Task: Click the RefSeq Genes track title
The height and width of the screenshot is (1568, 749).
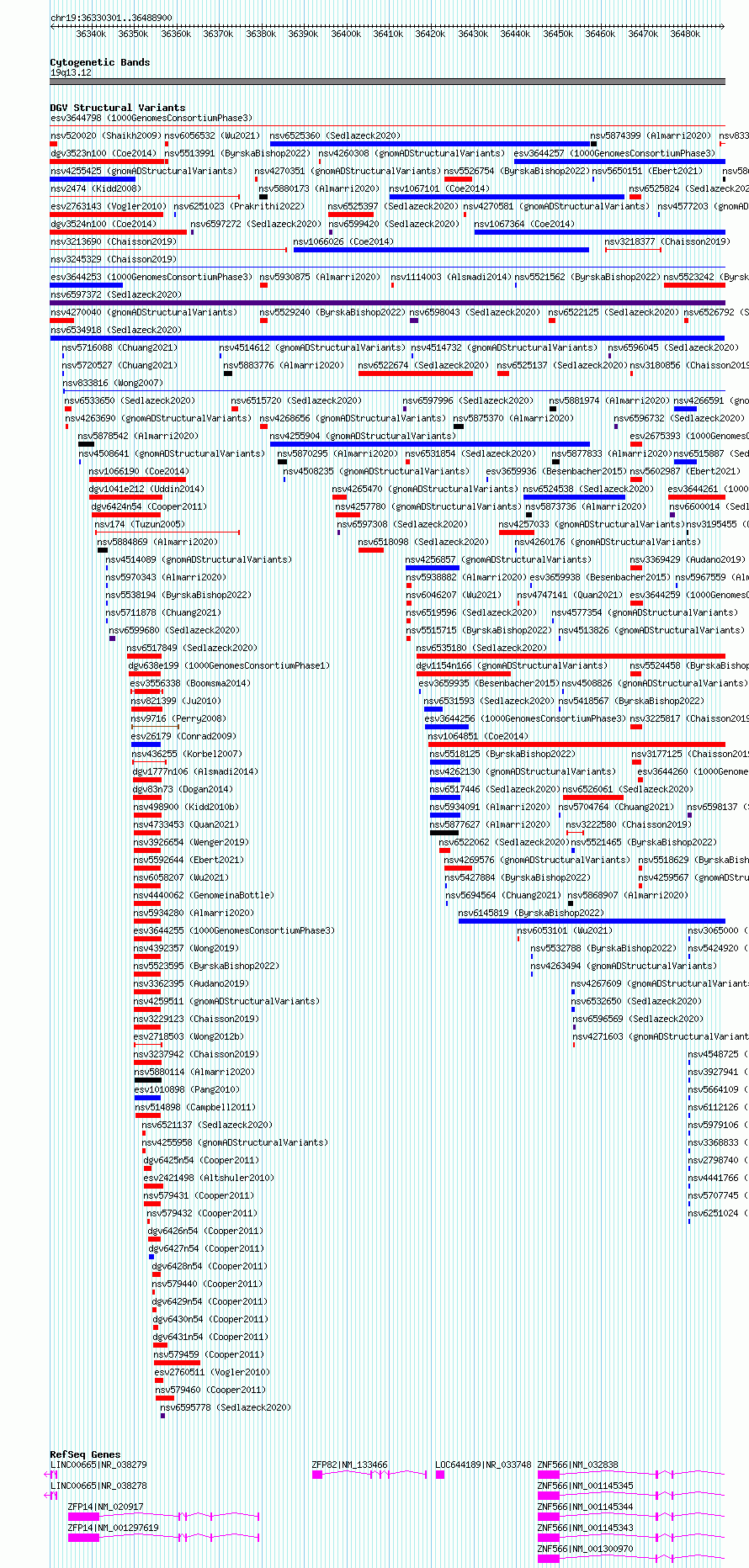Action: [x=85, y=1454]
